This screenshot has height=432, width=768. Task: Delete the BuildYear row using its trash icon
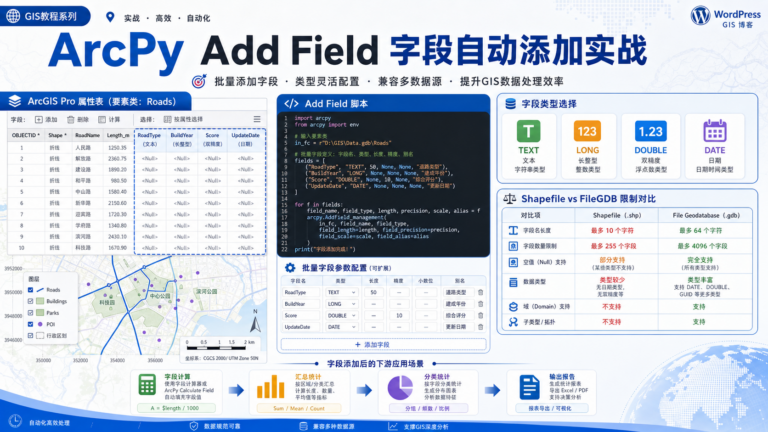(480, 304)
